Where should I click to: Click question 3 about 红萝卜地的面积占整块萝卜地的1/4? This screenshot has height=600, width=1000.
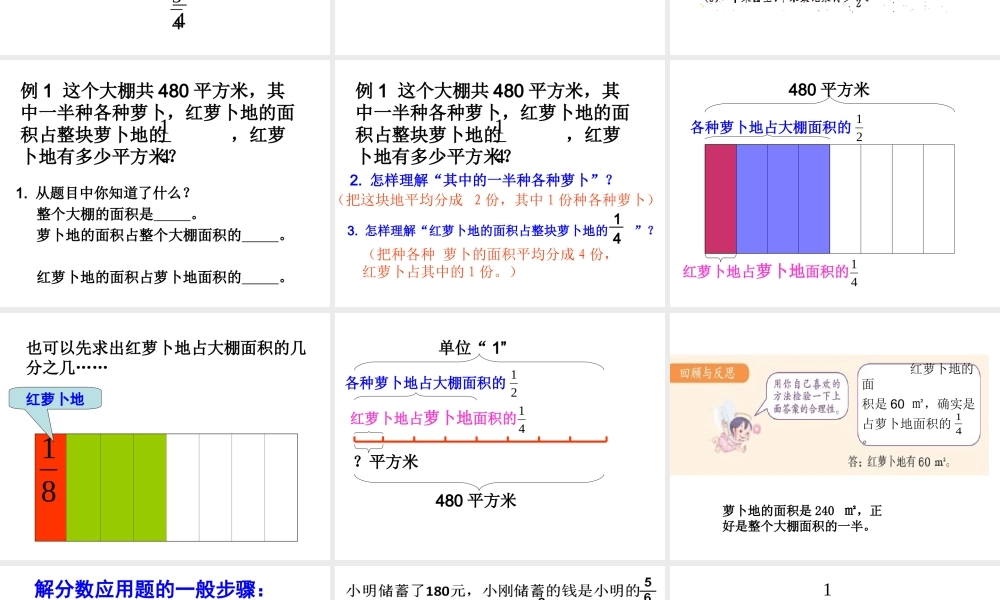coord(501,229)
